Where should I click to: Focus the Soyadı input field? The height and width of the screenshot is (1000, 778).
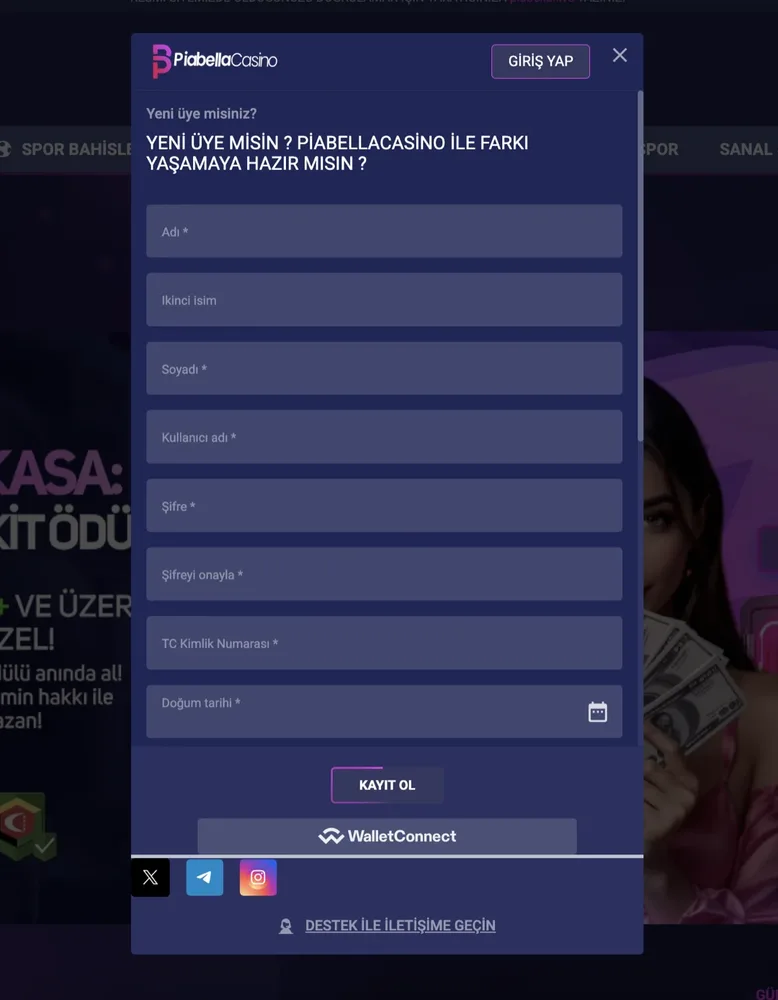click(x=384, y=369)
